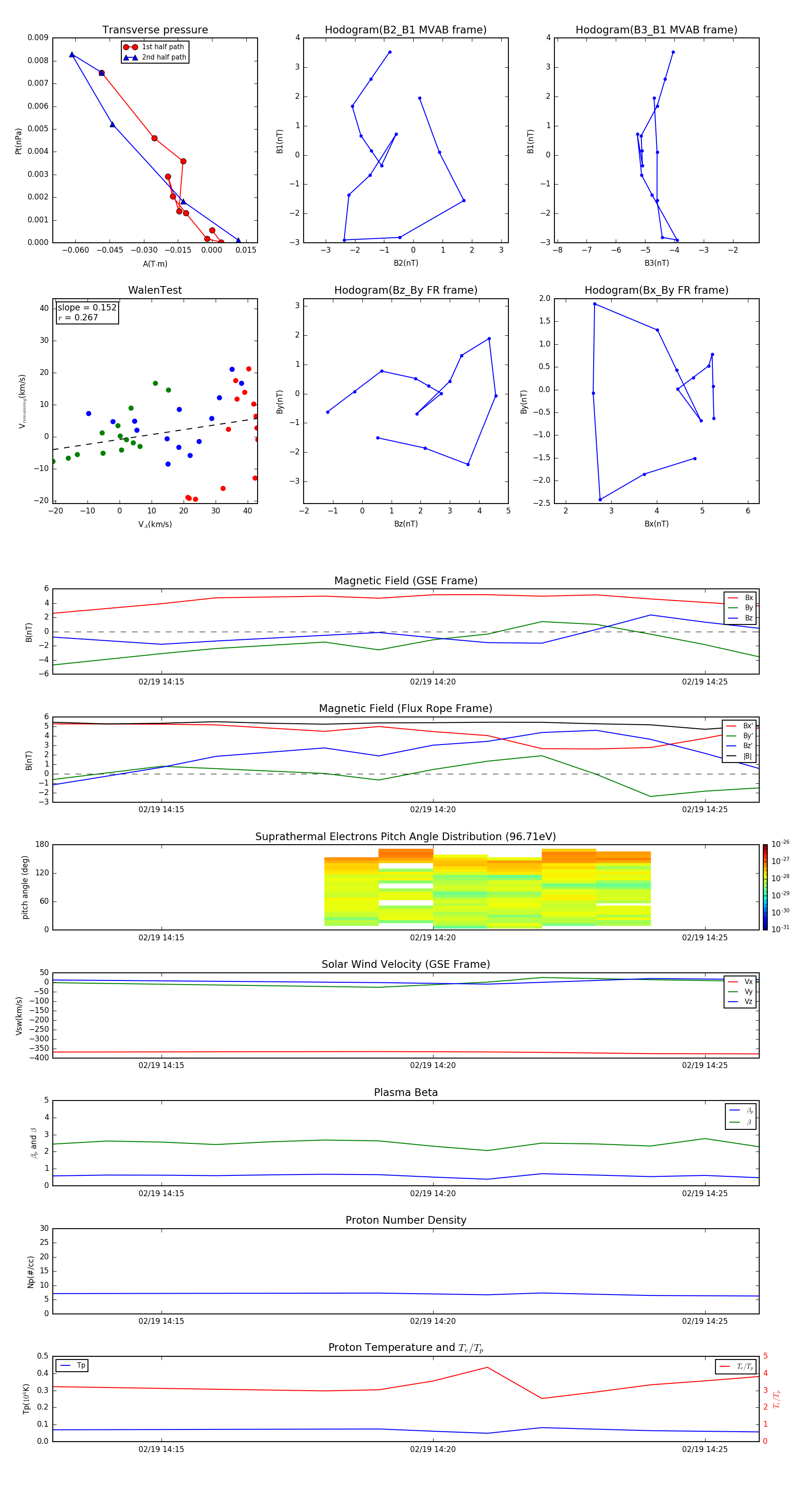Select the 'slope = 0.152' annotation
The width and height of the screenshot is (812, 1489).
tap(87, 308)
